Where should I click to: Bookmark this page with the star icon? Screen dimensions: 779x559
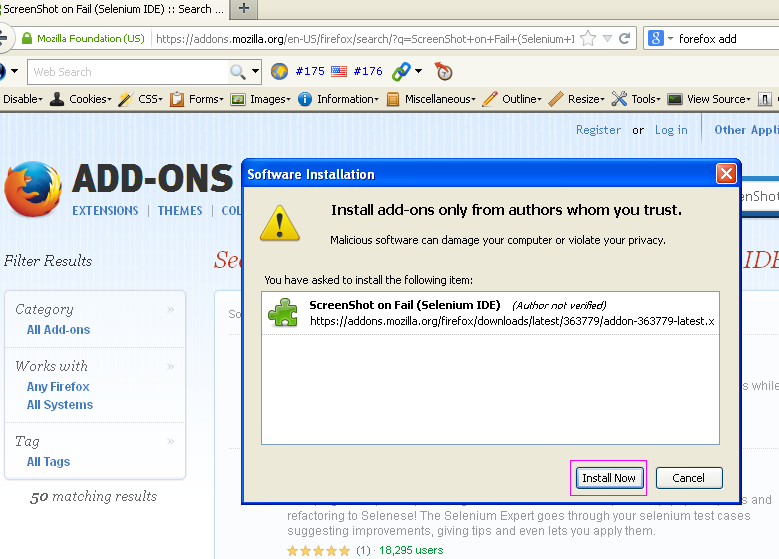click(588, 39)
